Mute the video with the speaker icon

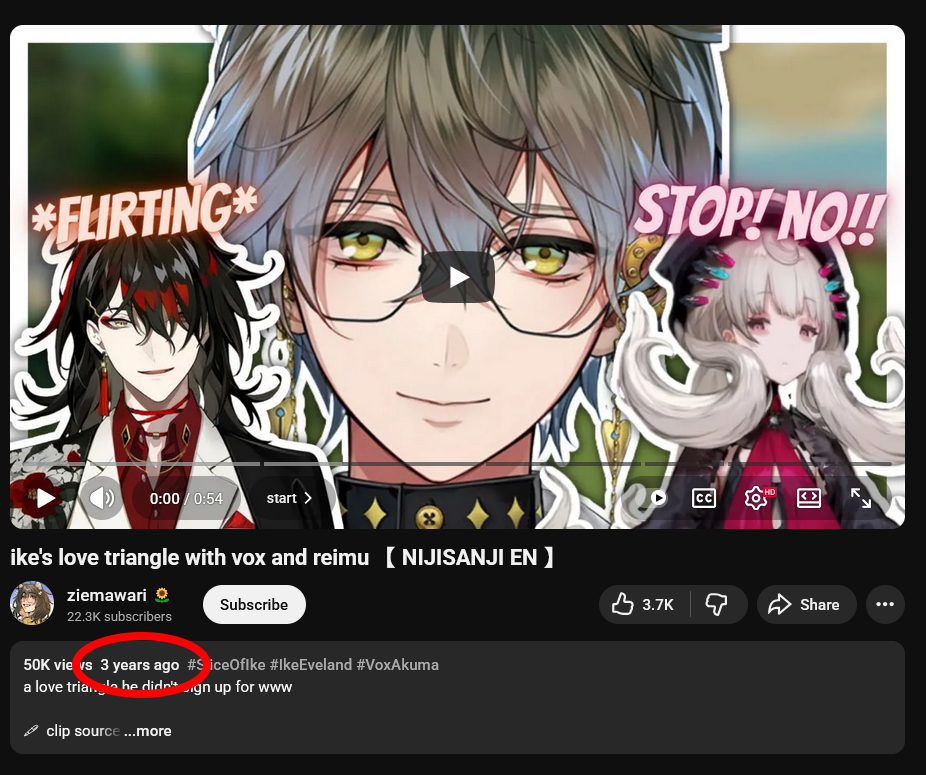tap(102, 499)
